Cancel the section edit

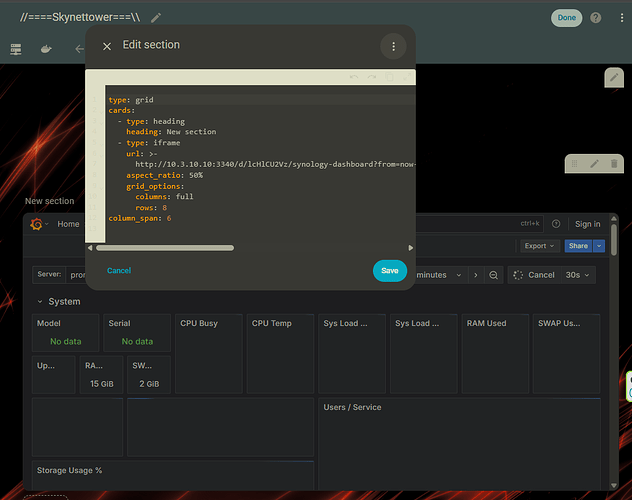(x=119, y=270)
